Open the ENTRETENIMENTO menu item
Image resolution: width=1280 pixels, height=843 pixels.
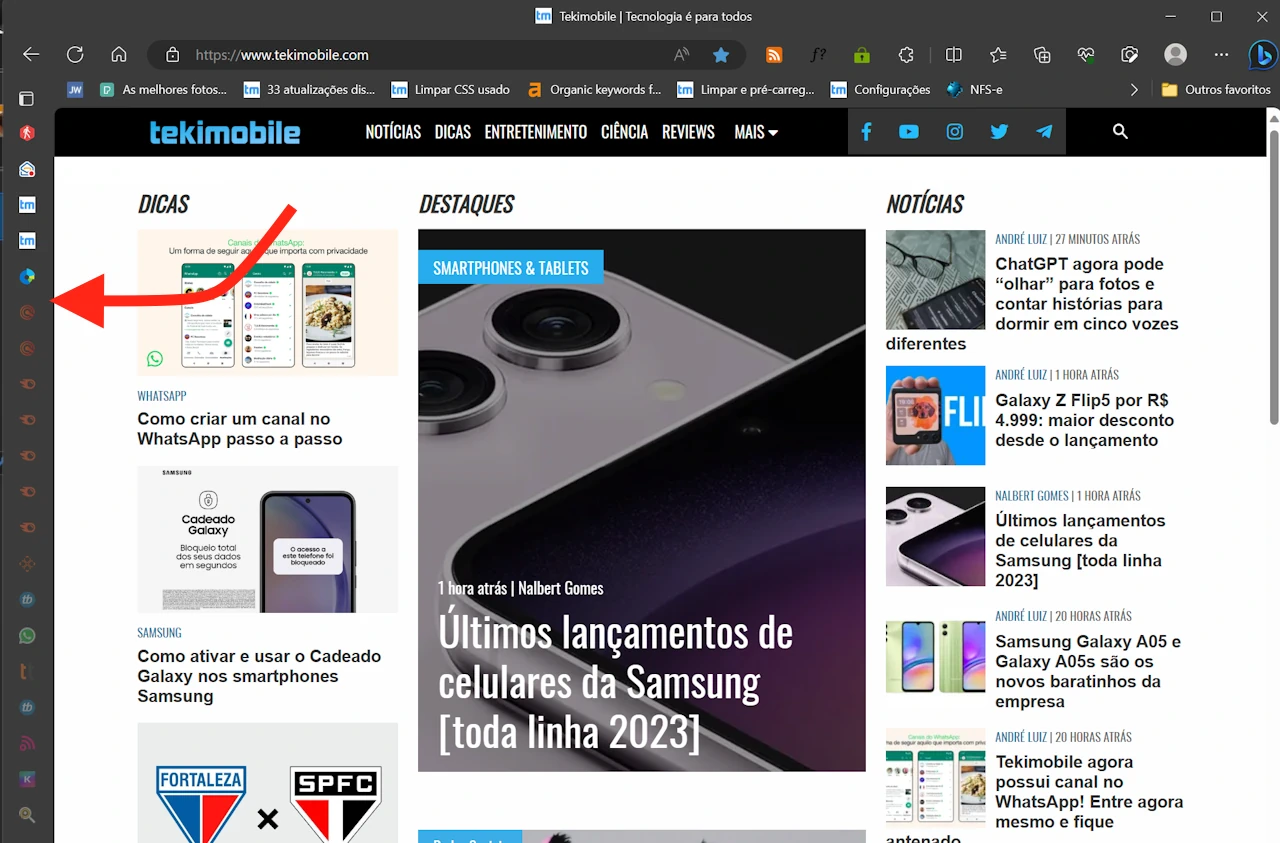pyautogui.click(x=536, y=132)
